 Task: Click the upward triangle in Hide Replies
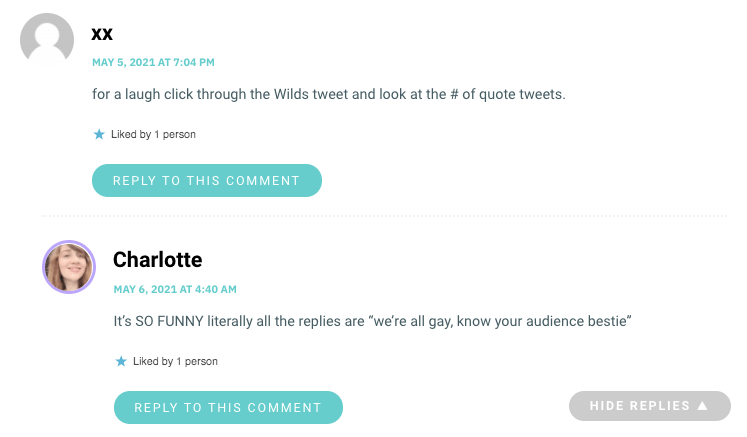[x=702, y=406]
